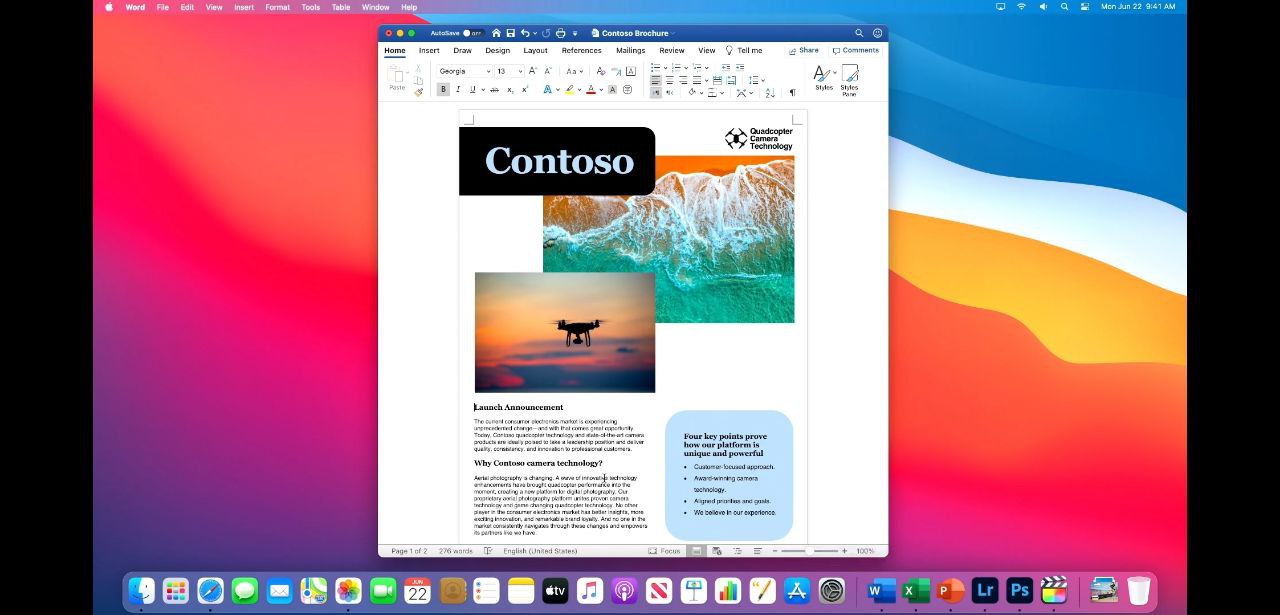Viewport: 1280px width, 615px height.
Task: Open the Format menu in the menu bar
Action: click(x=277, y=7)
